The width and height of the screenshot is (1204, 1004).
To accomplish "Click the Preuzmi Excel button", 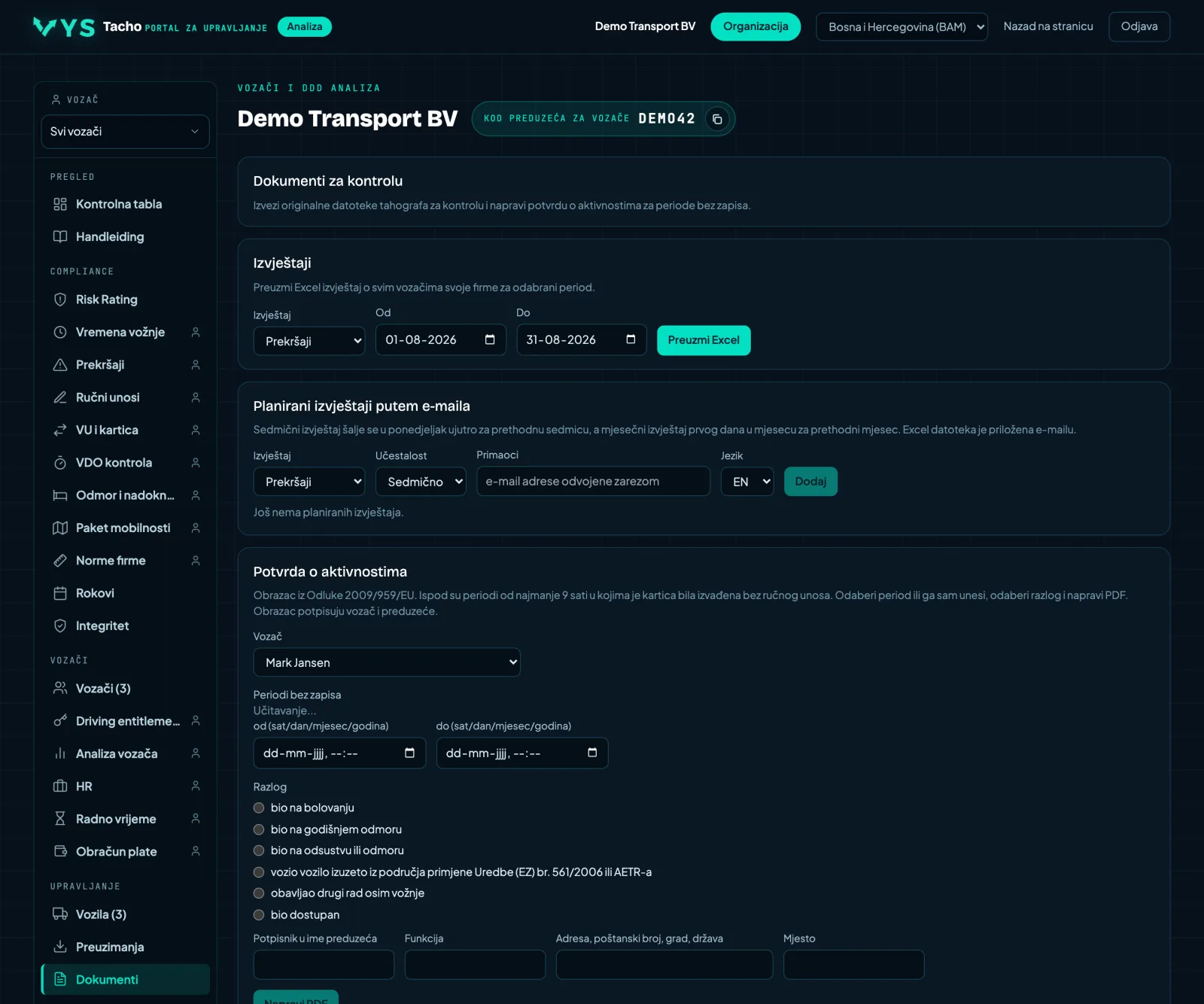I will [704, 340].
